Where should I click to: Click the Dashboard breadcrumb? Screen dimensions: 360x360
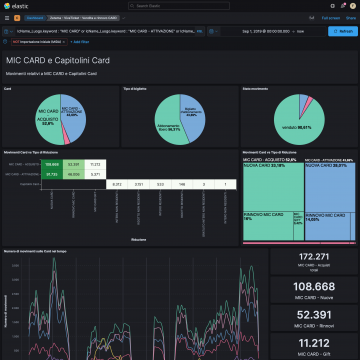[x=35, y=18]
